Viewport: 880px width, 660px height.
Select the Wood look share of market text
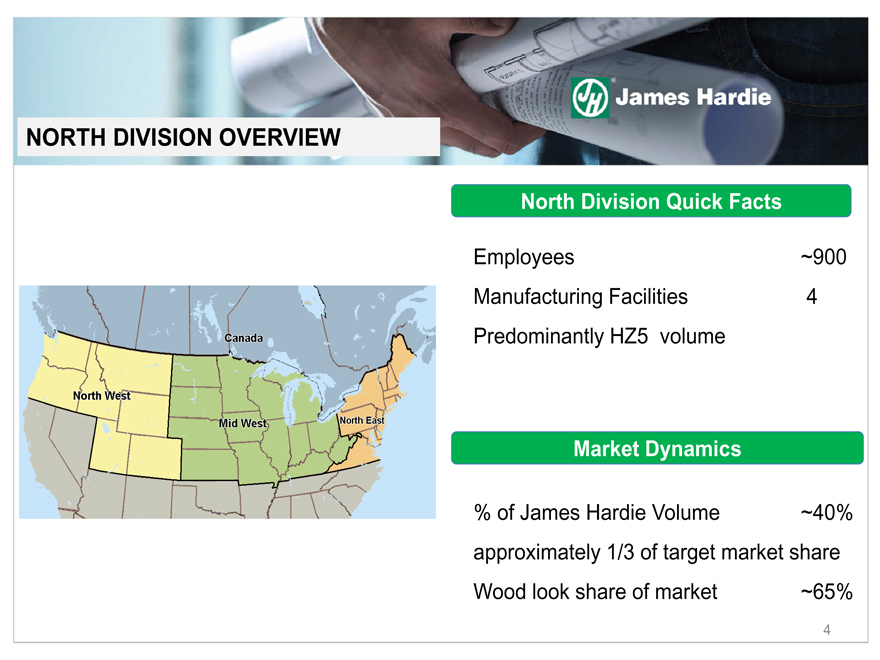(x=595, y=591)
